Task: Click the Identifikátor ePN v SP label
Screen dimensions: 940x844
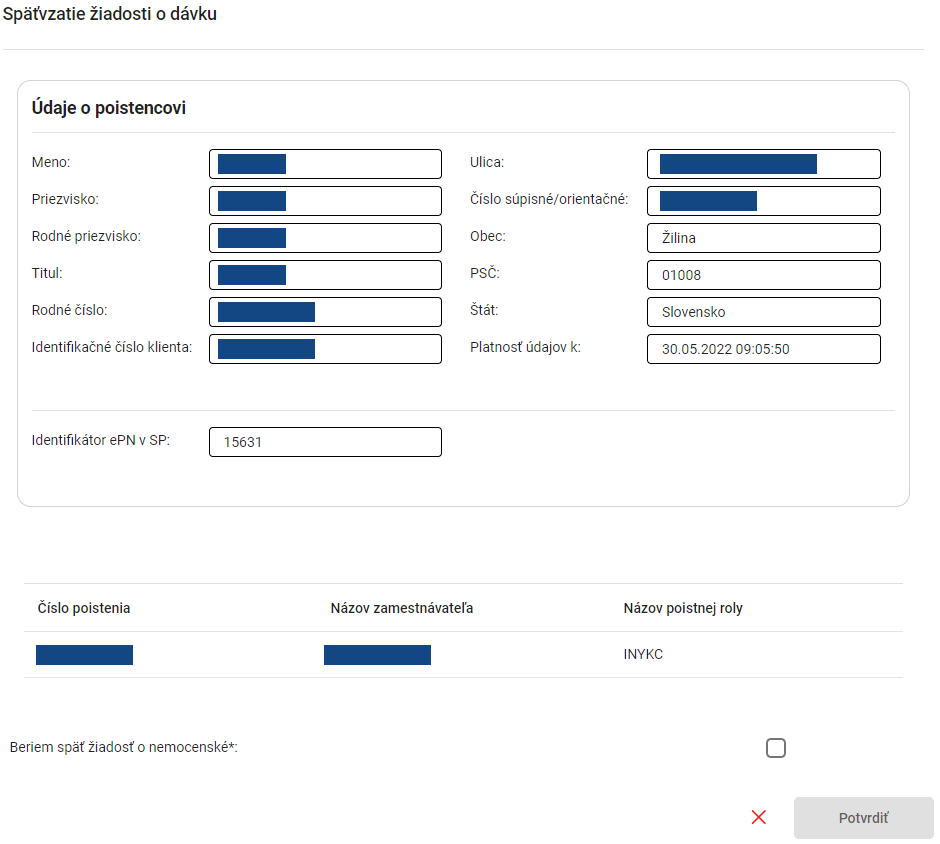Action: pyautogui.click(x=101, y=440)
